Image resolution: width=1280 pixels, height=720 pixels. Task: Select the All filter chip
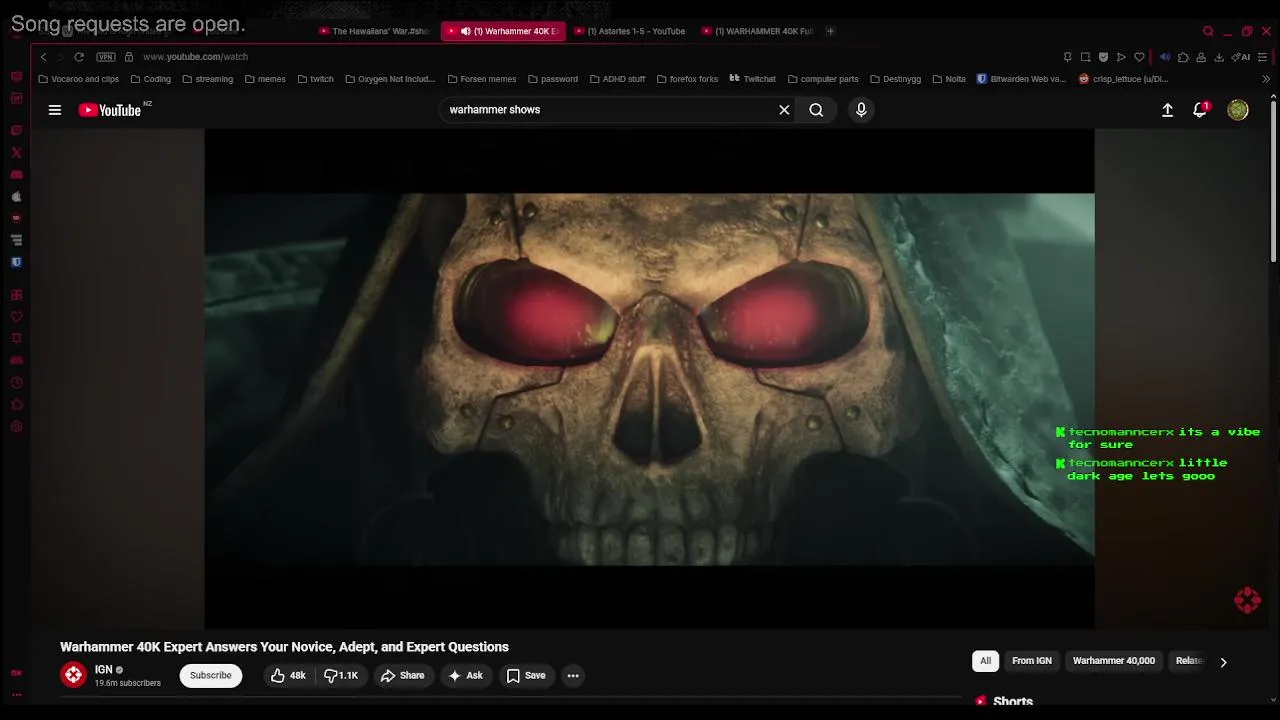click(x=985, y=661)
